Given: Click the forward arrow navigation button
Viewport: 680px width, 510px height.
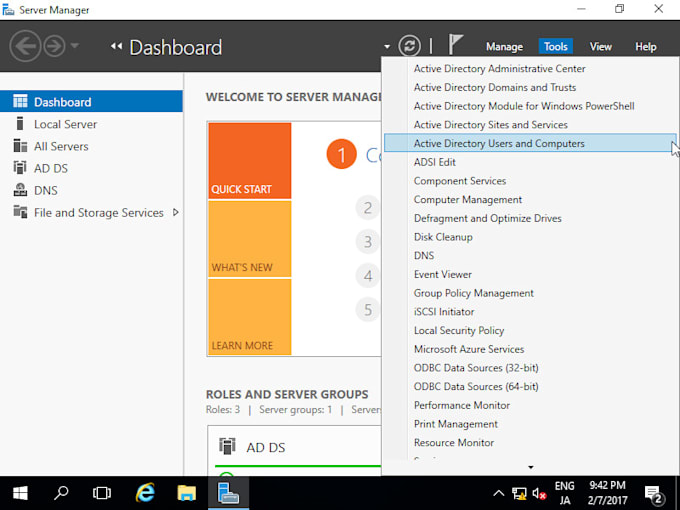Looking at the screenshot, I should (x=55, y=46).
